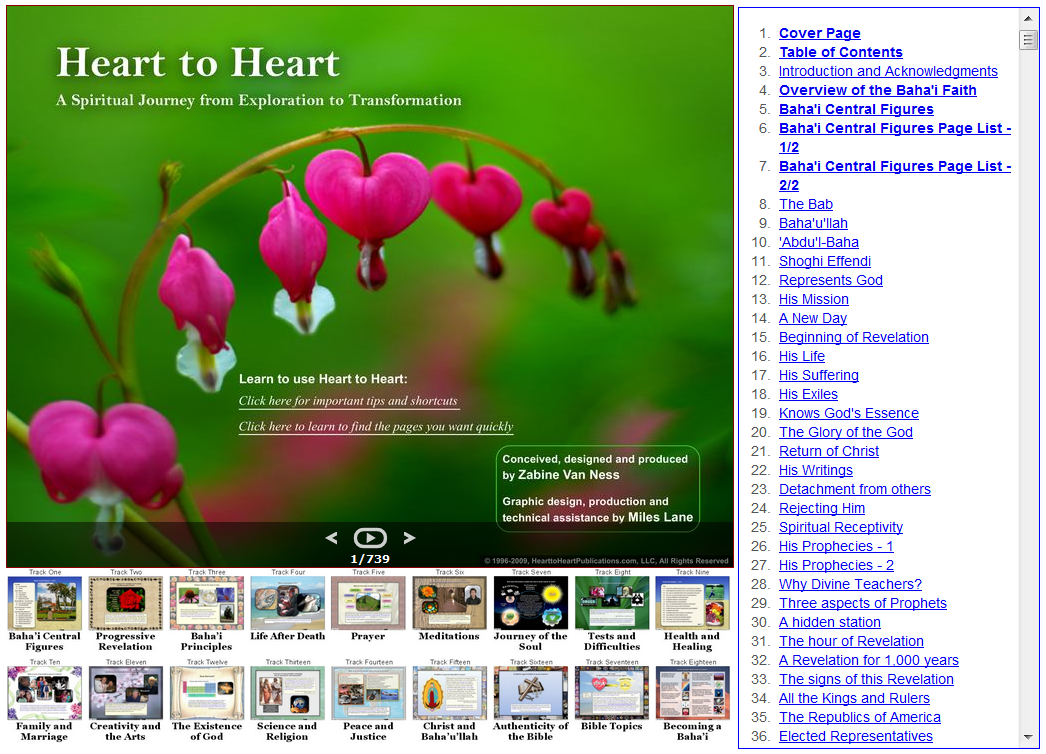
Task: Open the Health and Healing track thumbnail
Action: click(692, 603)
